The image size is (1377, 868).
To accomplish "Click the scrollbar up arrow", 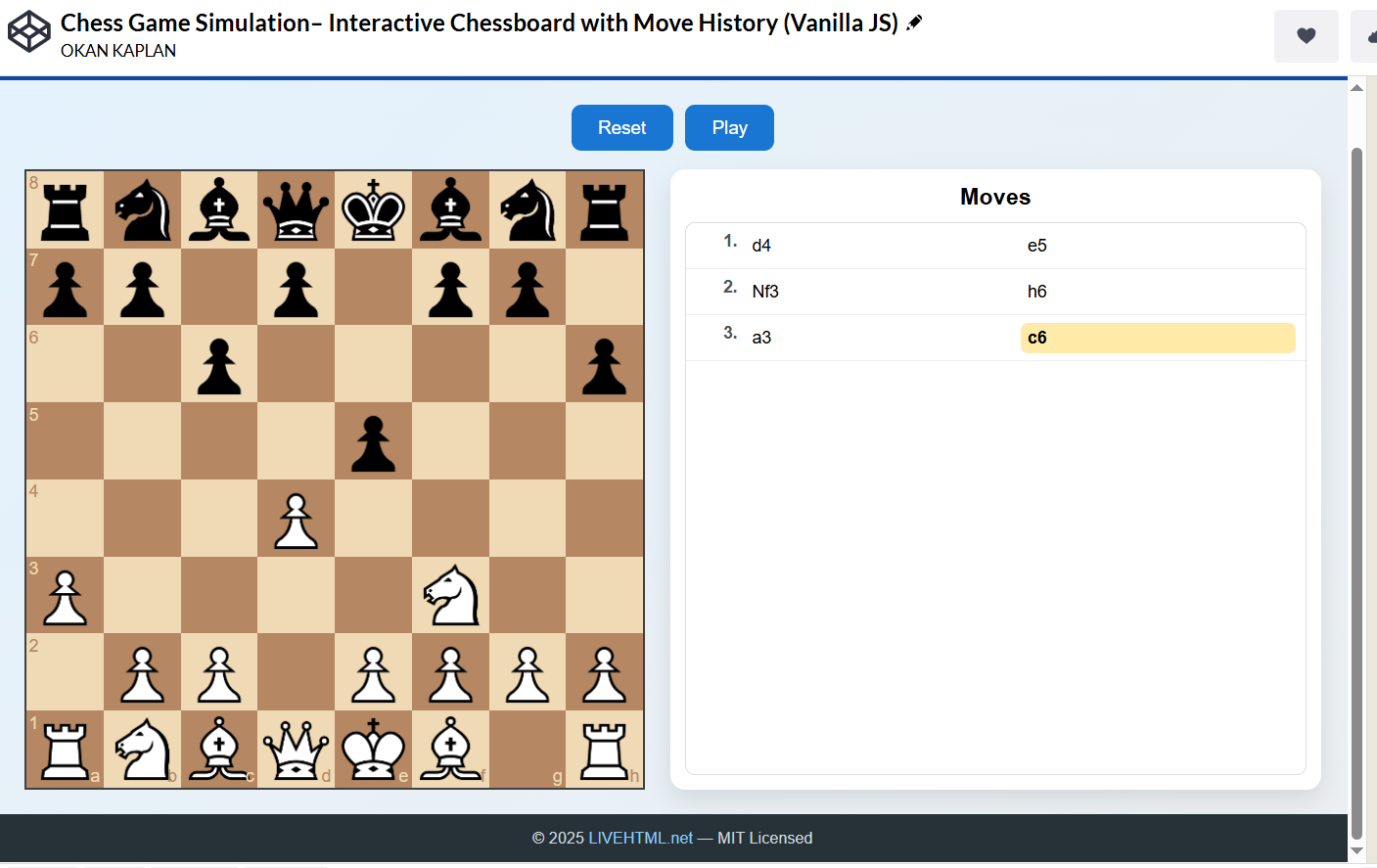I will tap(1356, 88).
